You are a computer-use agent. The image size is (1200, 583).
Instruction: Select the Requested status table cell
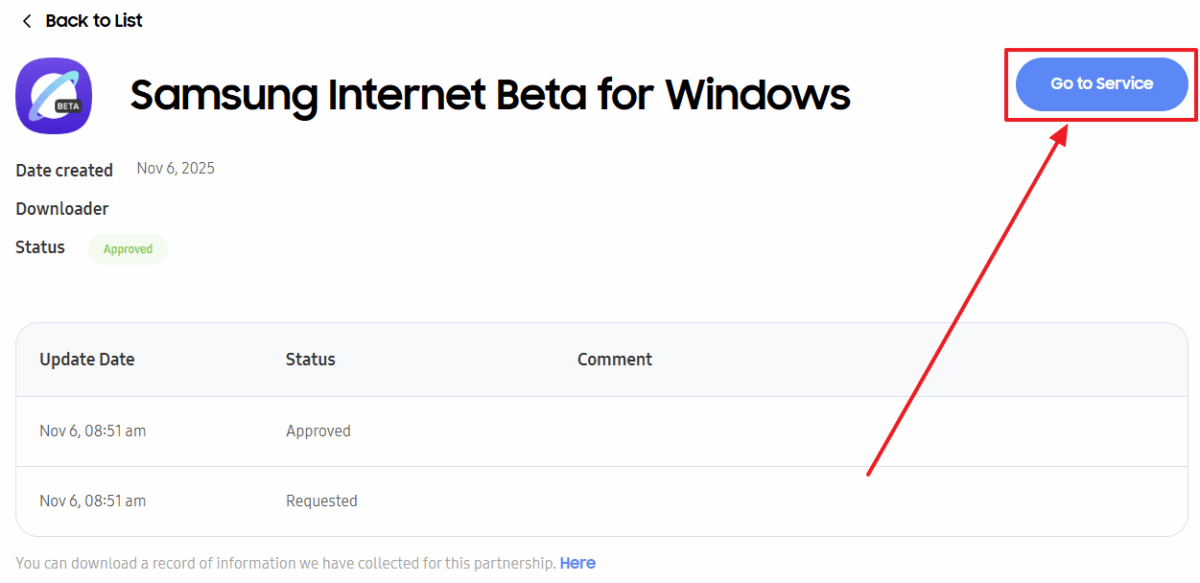[x=321, y=501]
